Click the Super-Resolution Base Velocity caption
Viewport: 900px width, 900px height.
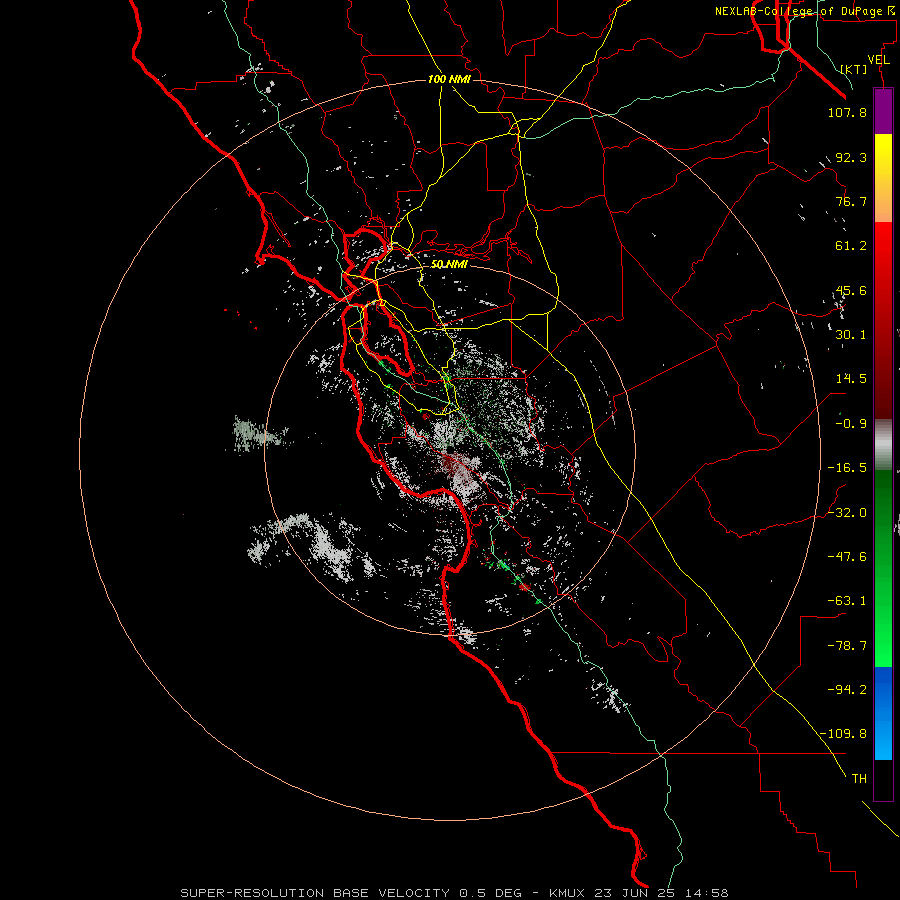click(x=454, y=893)
